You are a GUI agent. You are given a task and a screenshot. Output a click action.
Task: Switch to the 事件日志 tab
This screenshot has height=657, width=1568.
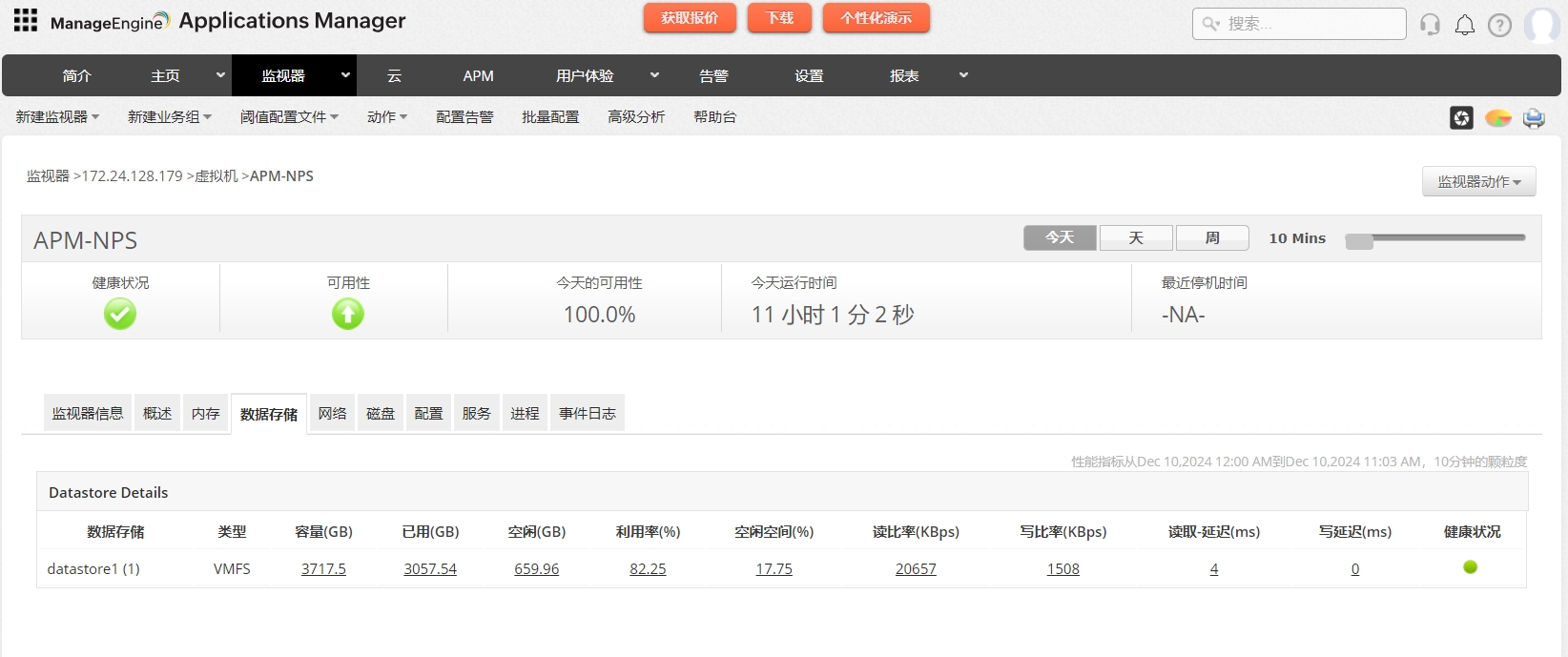[x=588, y=413]
